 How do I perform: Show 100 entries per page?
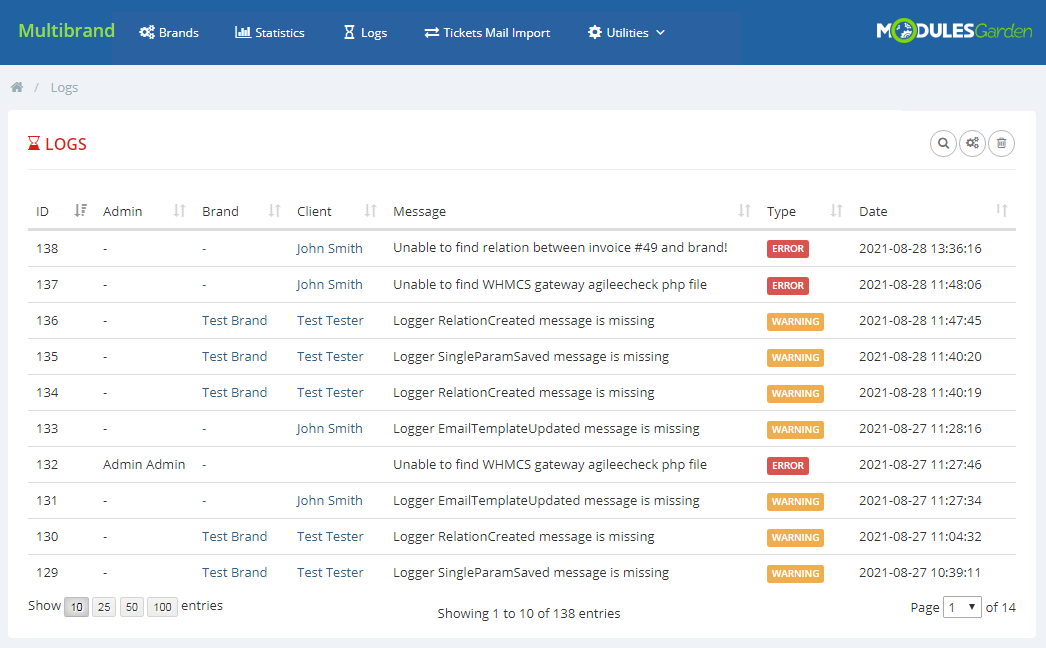(161, 606)
